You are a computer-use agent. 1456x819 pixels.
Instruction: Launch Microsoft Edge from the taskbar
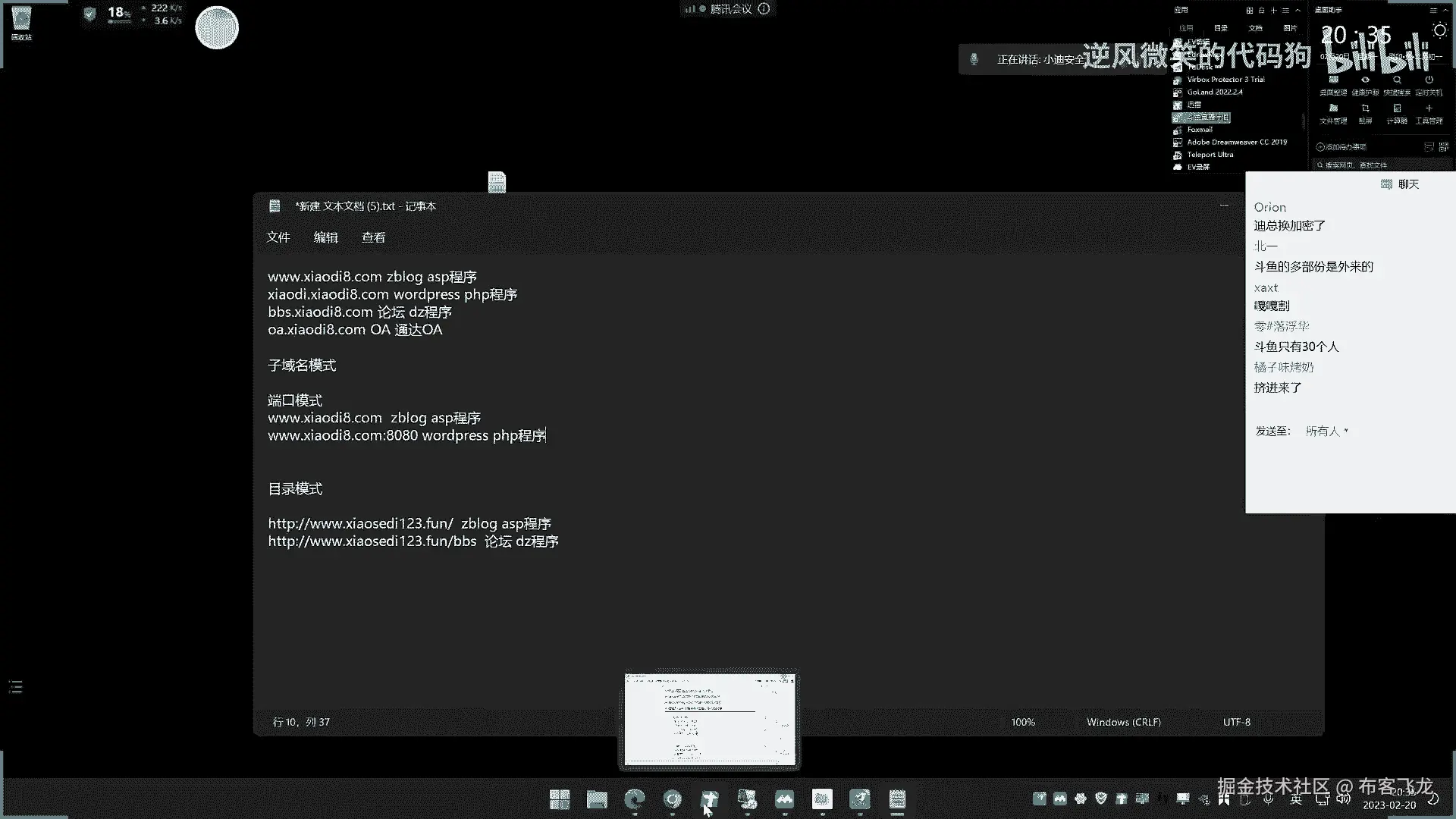pyautogui.click(x=635, y=799)
